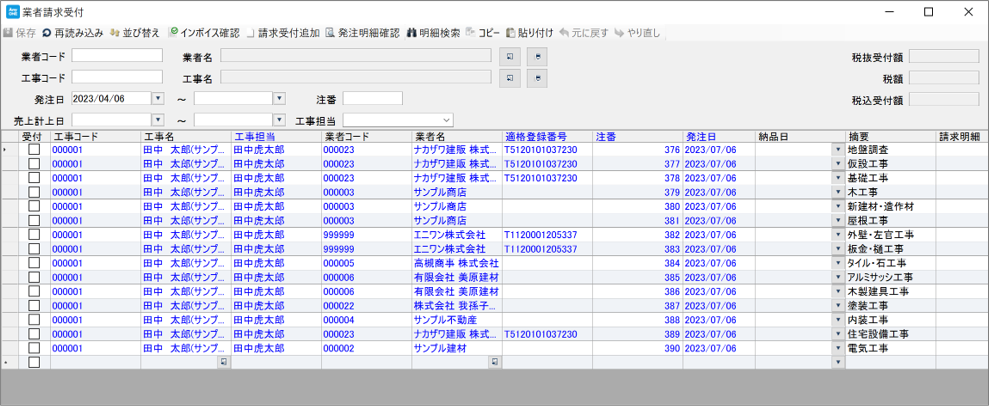Open 発注明細確認 from the toolbar
The height and width of the screenshot is (406, 989).
click(330, 33)
